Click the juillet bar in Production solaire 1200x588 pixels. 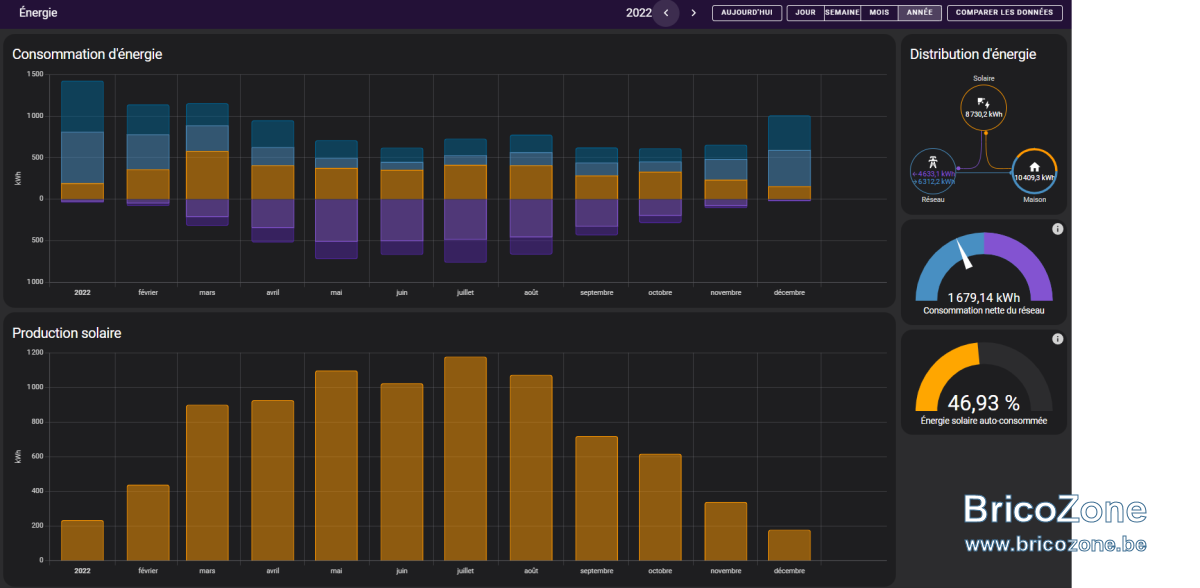465,459
